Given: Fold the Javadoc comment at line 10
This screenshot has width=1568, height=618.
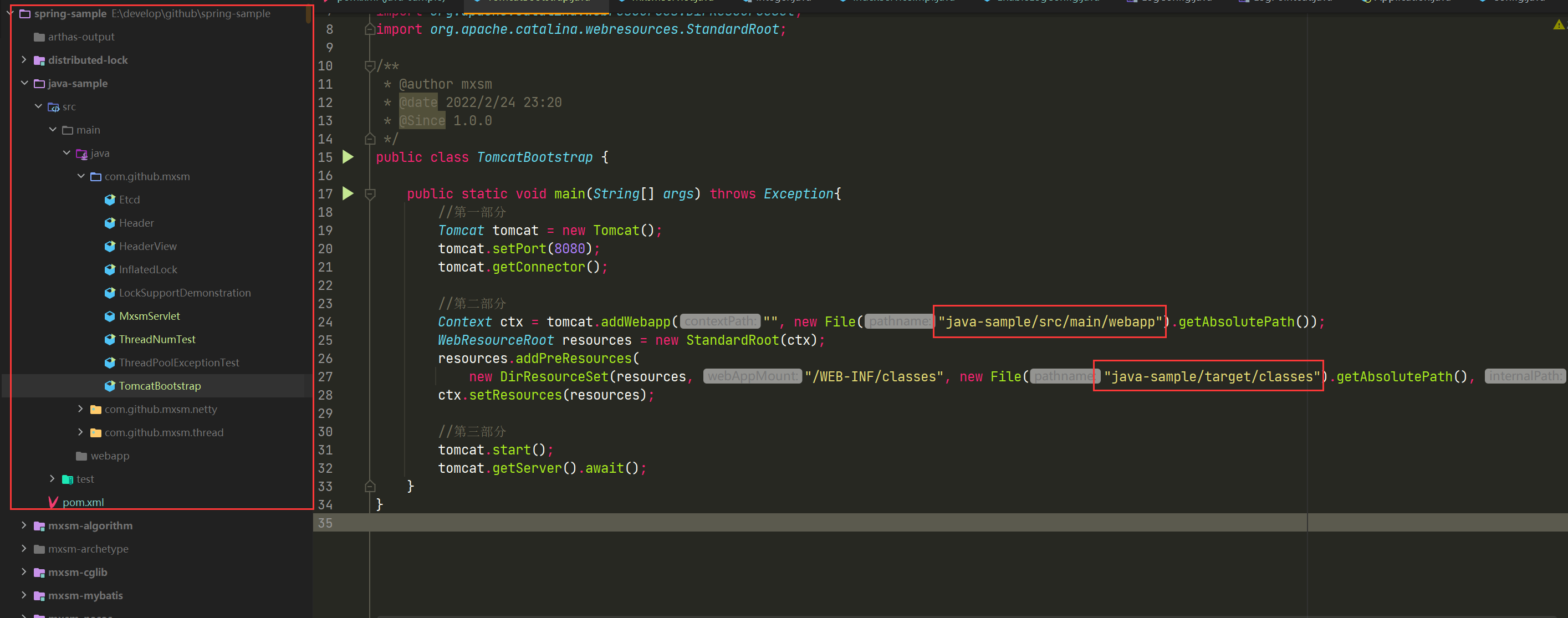Looking at the screenshot, I should 370,66.
